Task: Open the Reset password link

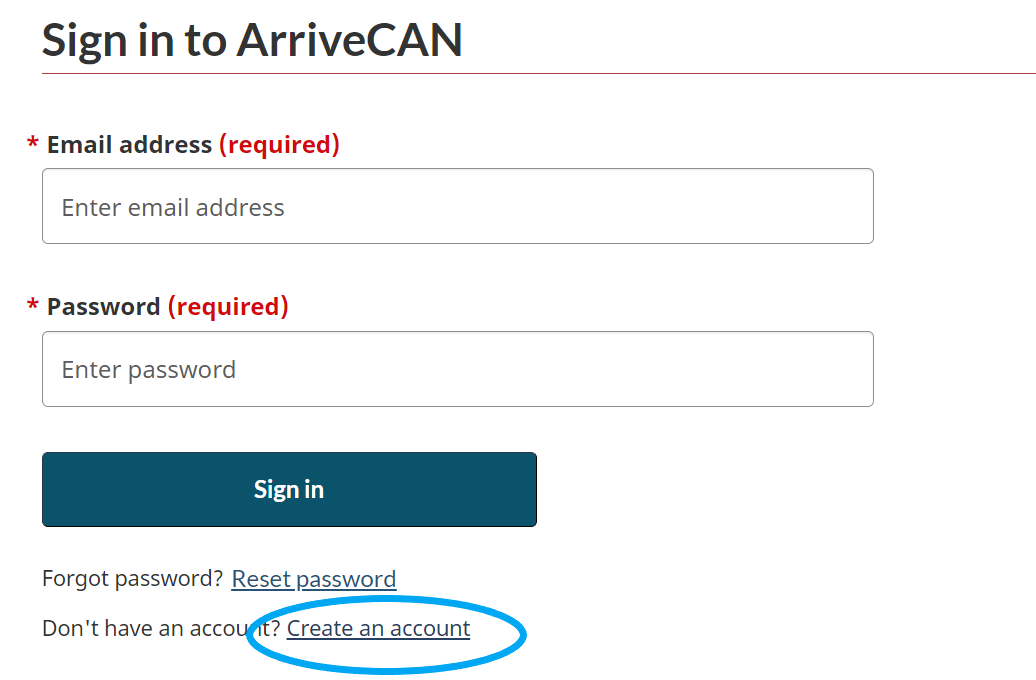Action: tap(314, 579)
